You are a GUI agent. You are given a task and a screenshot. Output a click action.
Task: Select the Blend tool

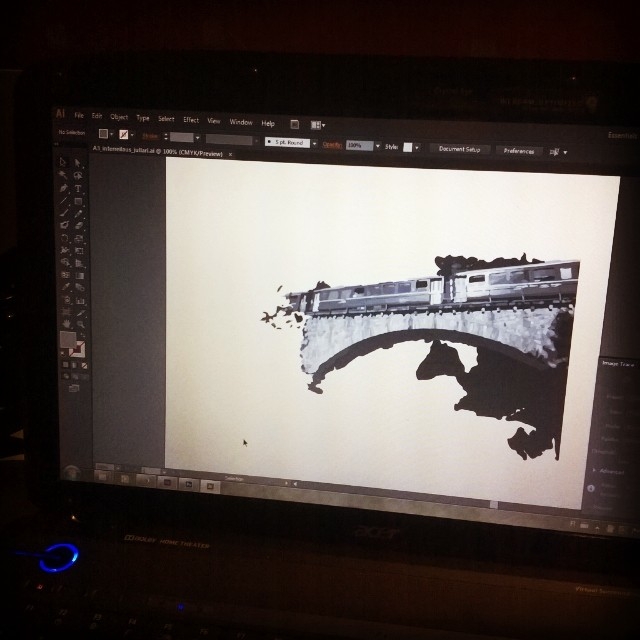(x=80, y=288)
